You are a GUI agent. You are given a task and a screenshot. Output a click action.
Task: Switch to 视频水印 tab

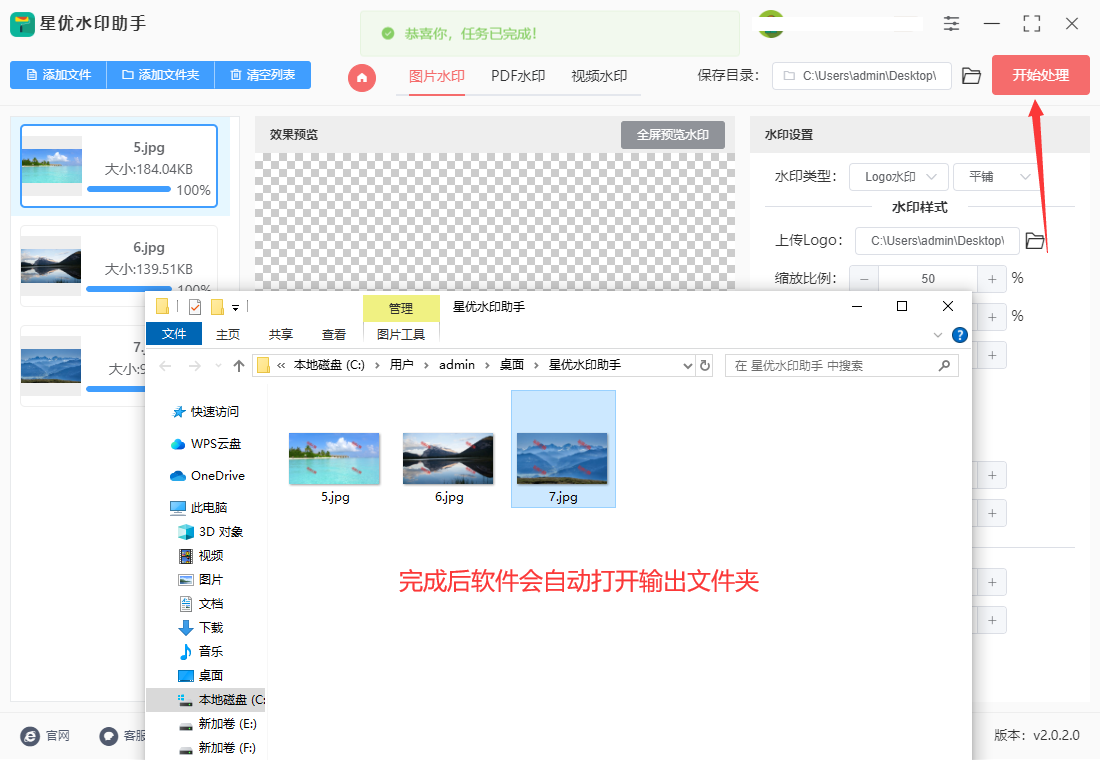[x=598, y=76]
